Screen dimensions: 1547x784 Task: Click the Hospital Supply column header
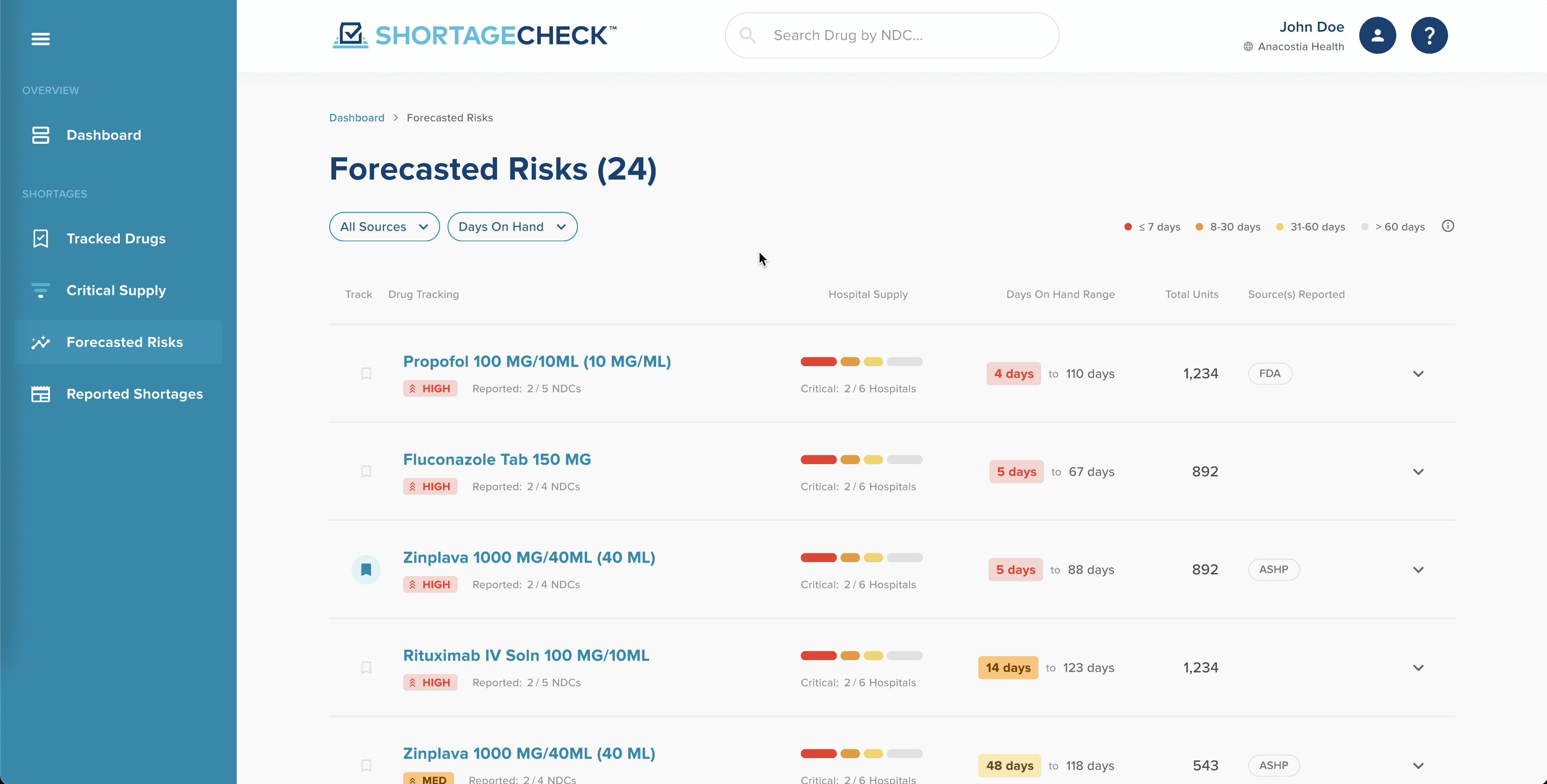(x=868, y=294)
